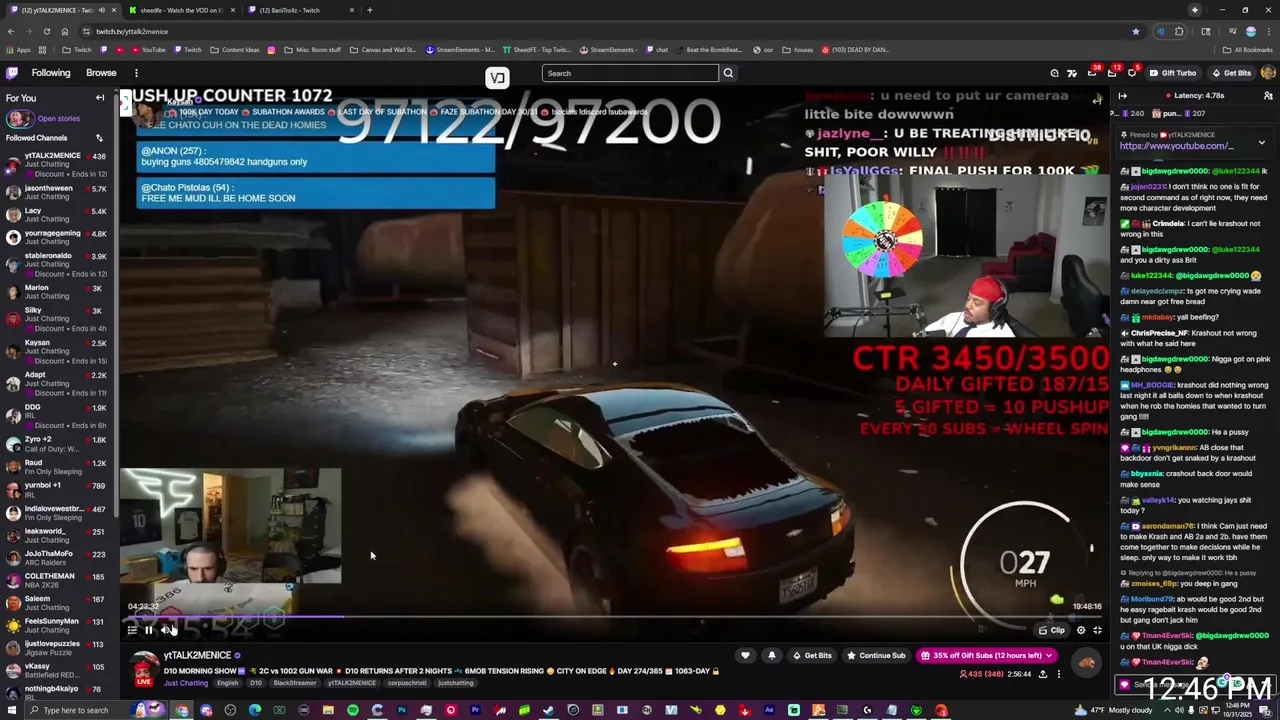1280x720 pixels.
Task: Click the twitch.tv address bar
Action: (600, 31)
